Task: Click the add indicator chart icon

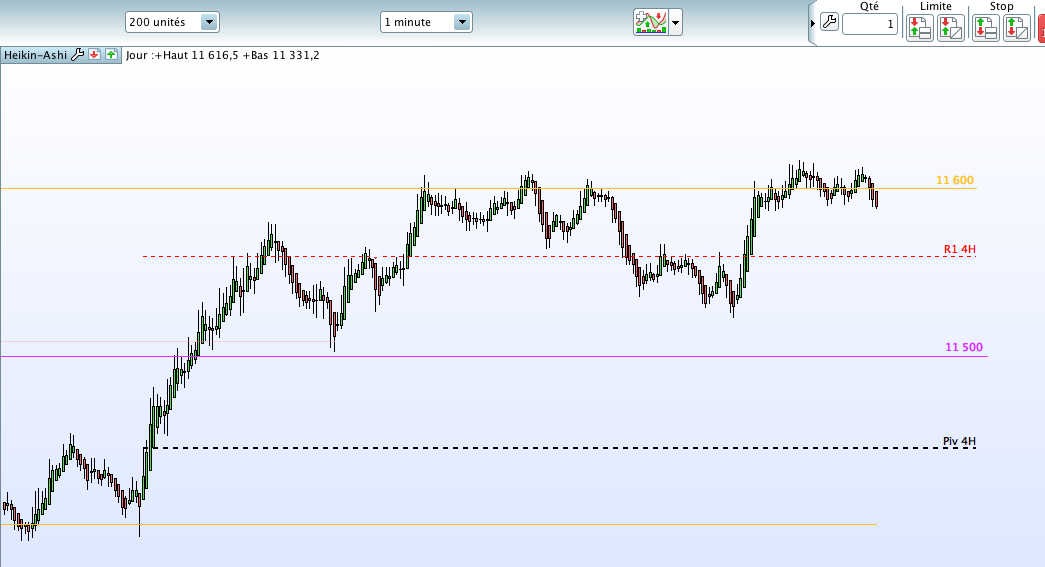Action: pos(651,22)
